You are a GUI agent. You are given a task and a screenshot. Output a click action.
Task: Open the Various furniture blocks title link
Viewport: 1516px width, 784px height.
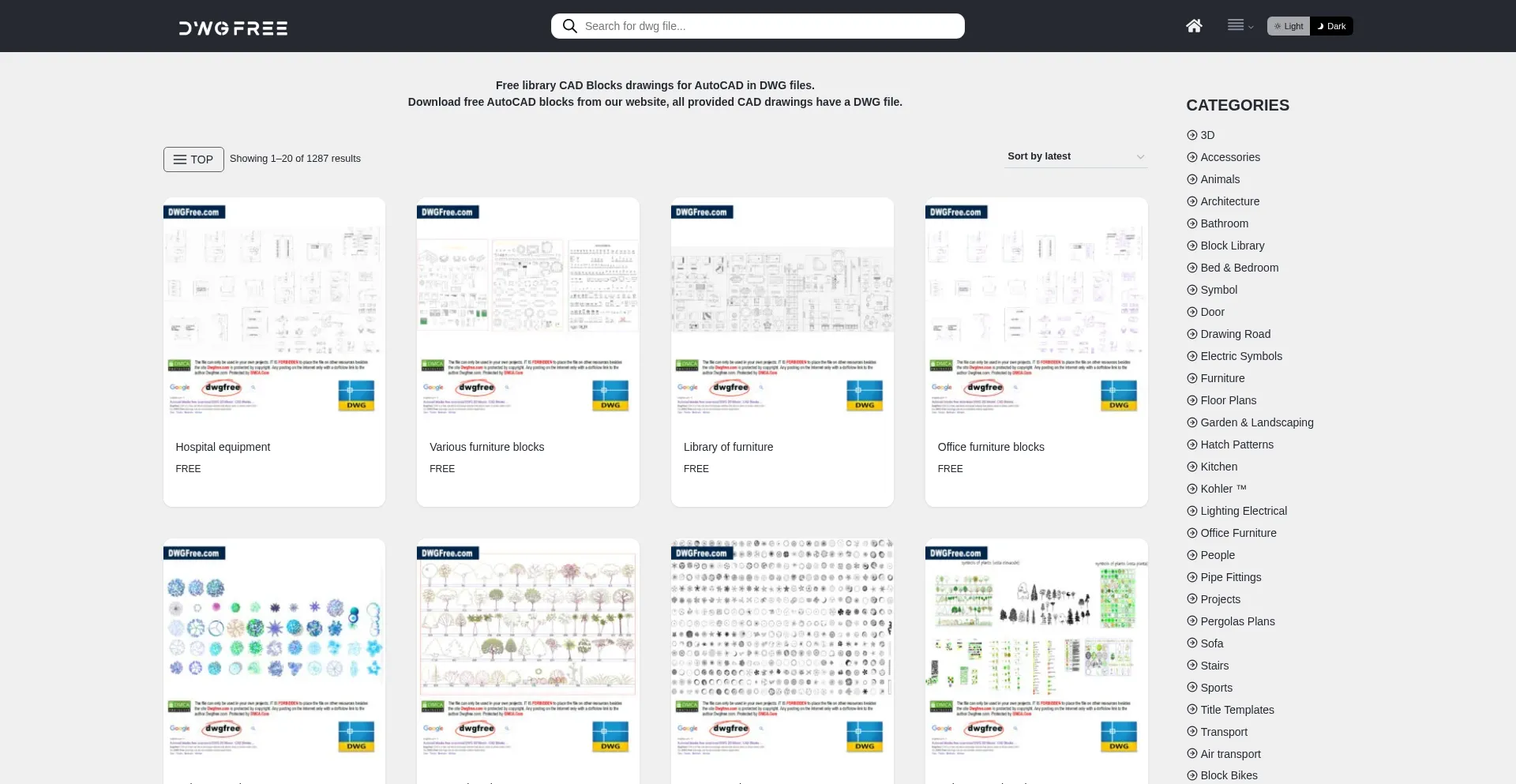486,447
